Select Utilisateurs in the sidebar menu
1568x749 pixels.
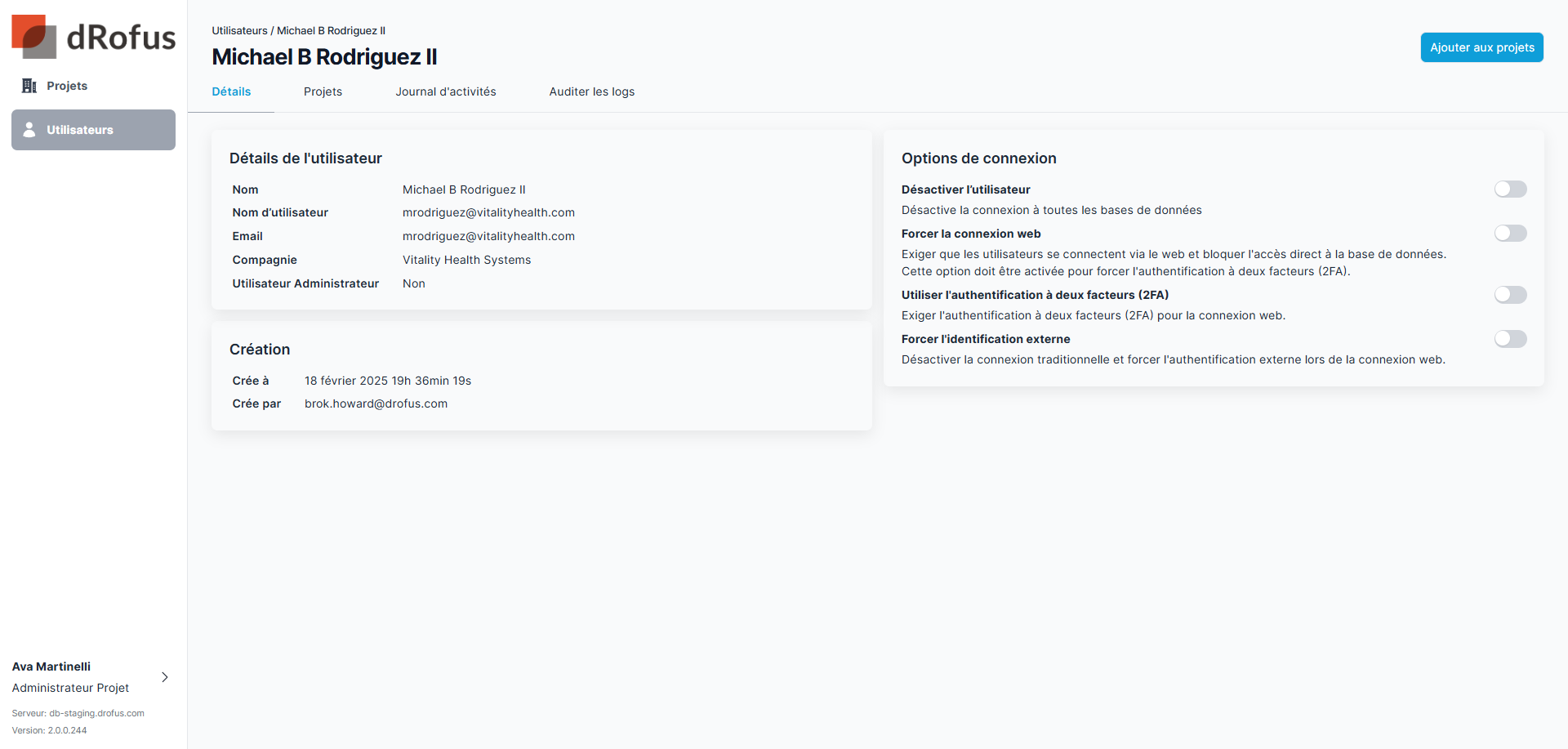coord(80,130)
